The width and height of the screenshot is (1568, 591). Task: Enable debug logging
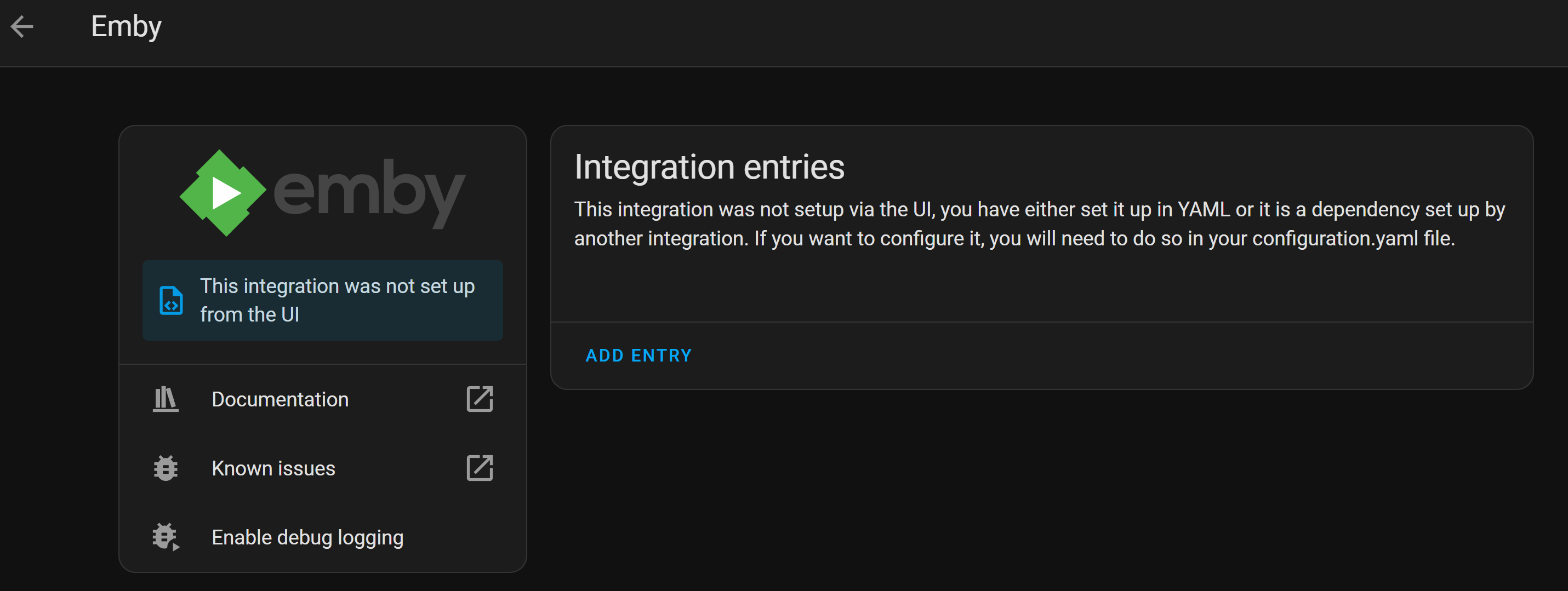click(307, 537)
